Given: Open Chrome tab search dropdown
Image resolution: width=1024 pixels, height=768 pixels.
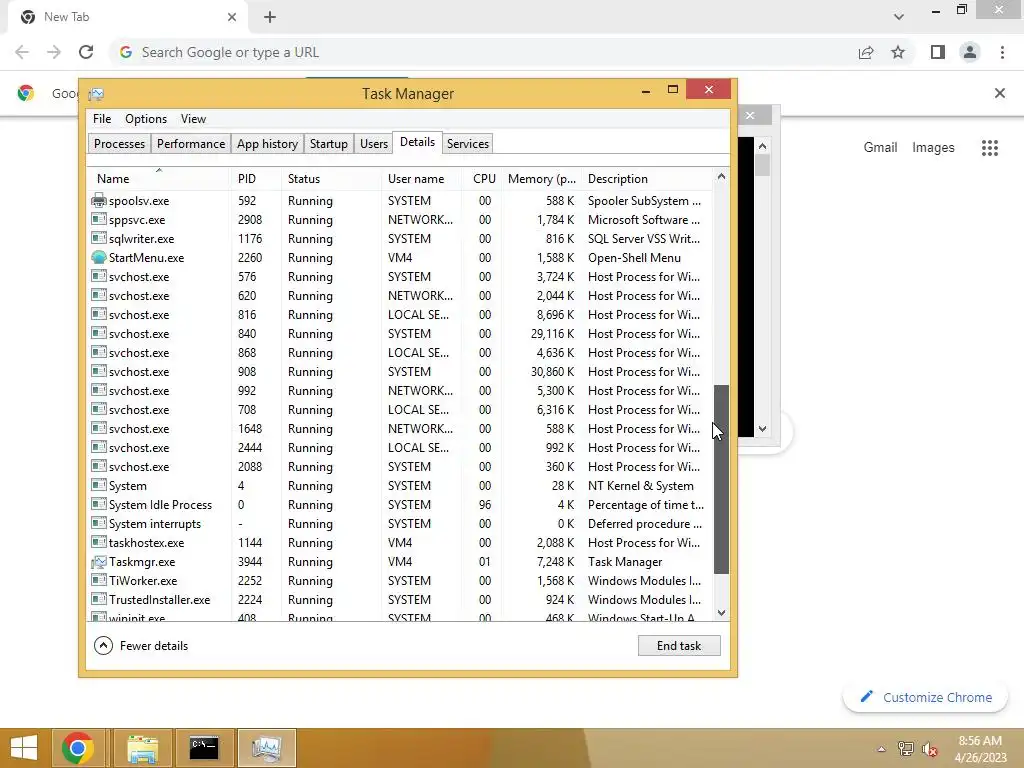Looking at the screenshot, I should tap(899, 17).
